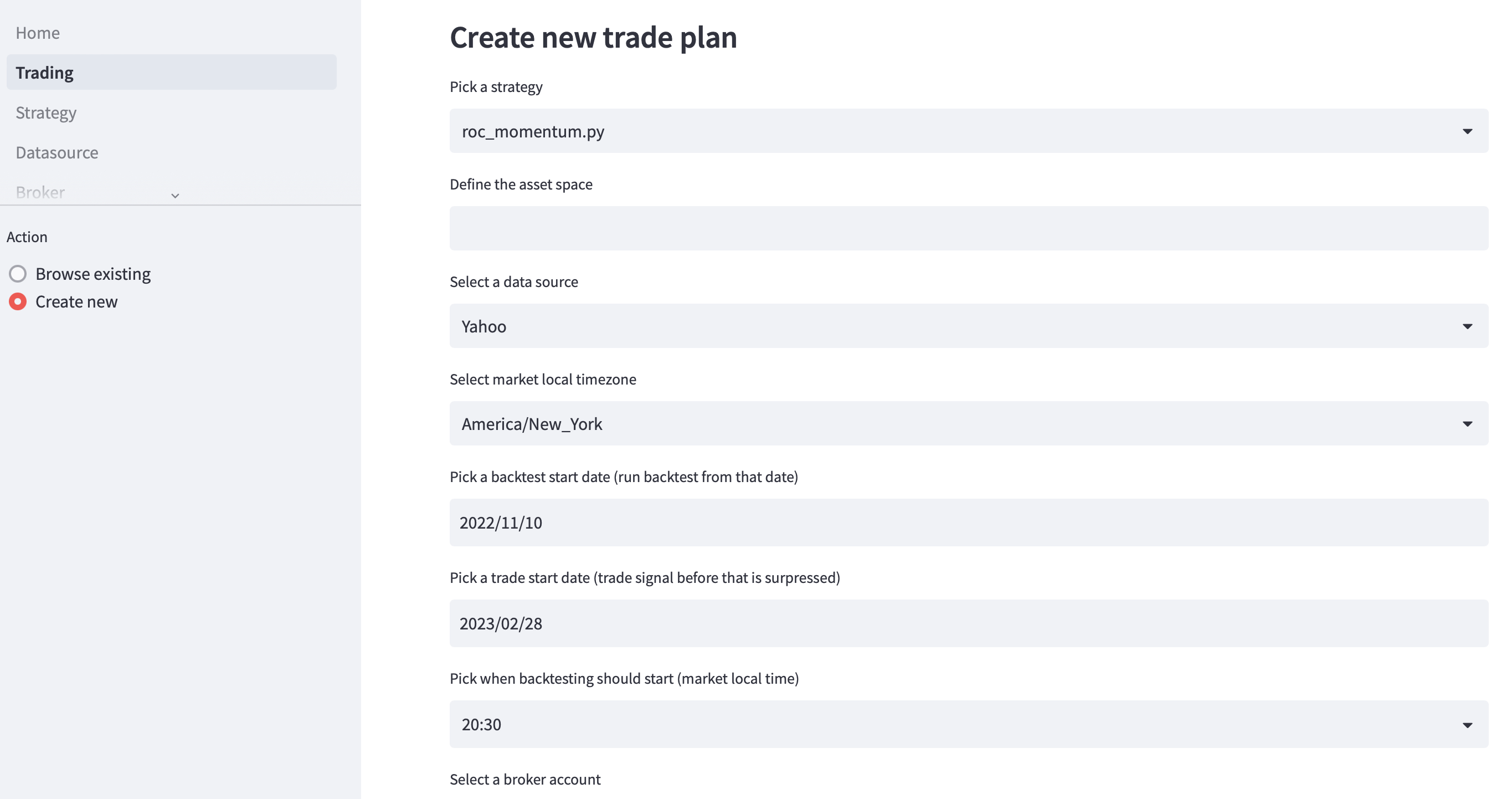Click the Create new trade plan heading
This screenshot has height=799, width=1512.
click(x=593, y=37)
